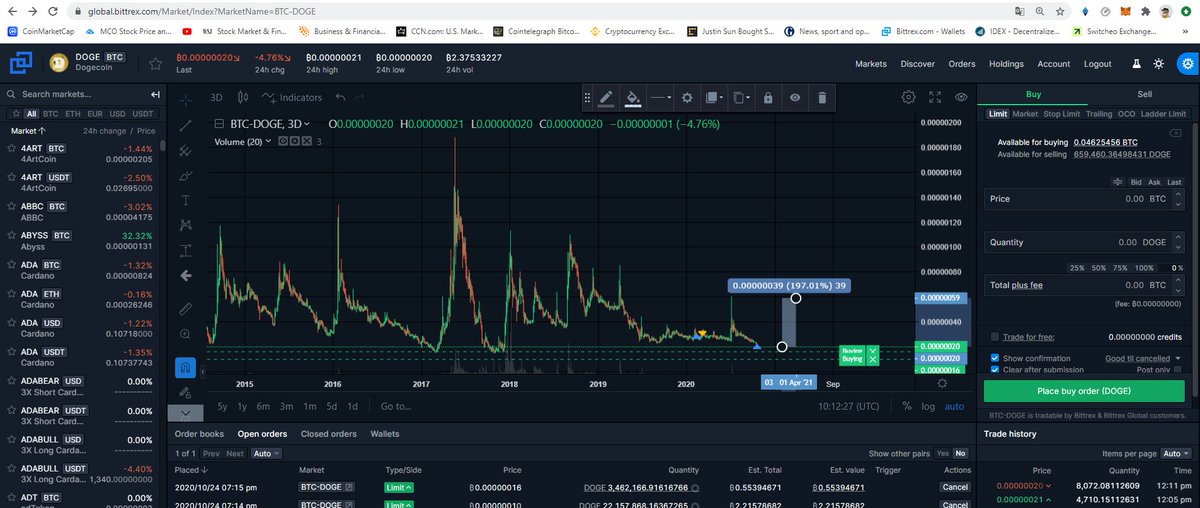This screenshot has height=508, width=1200.
Task: Click the candlestick chart style icon
Action: (242, 97)
